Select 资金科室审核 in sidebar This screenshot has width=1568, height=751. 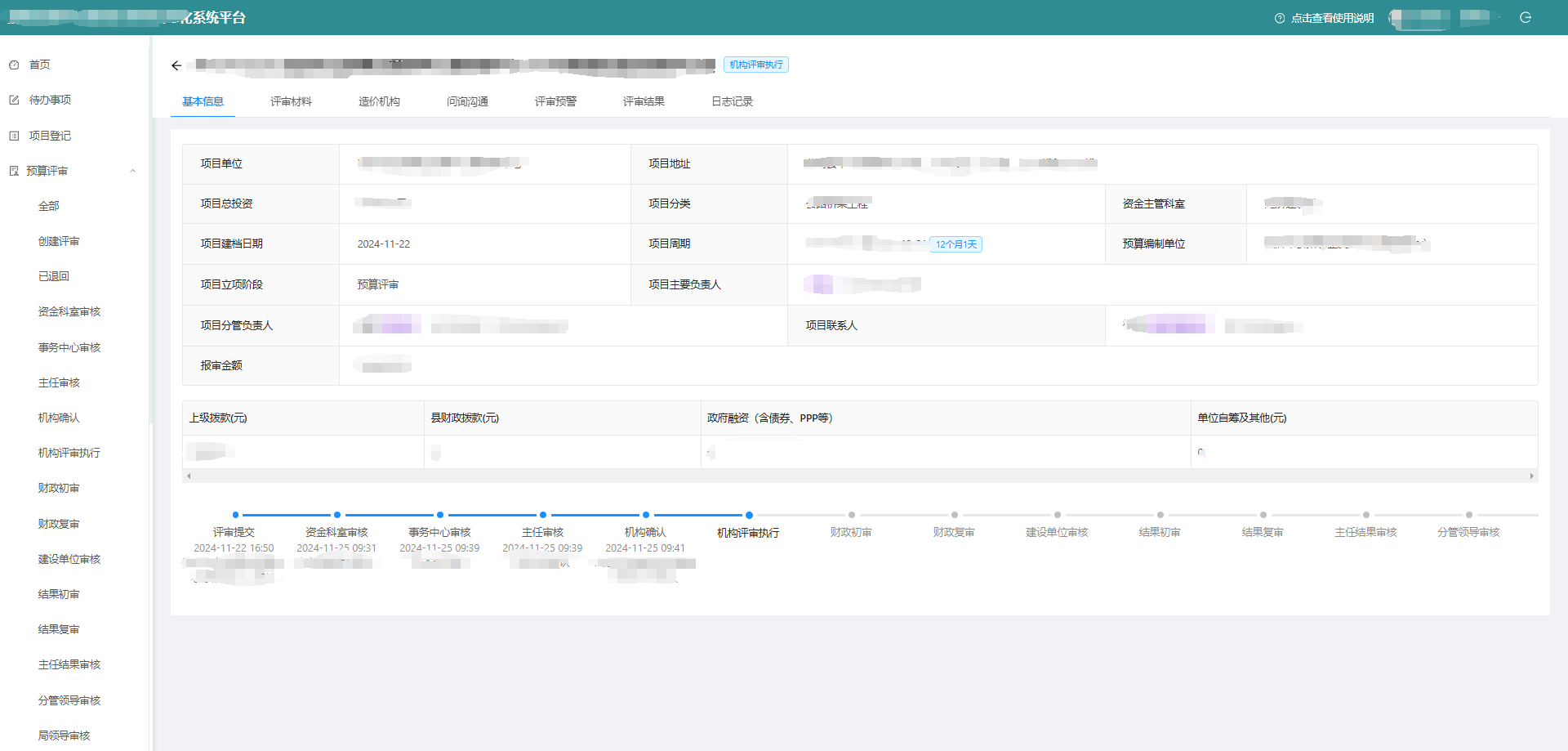(x=69, y=311)
